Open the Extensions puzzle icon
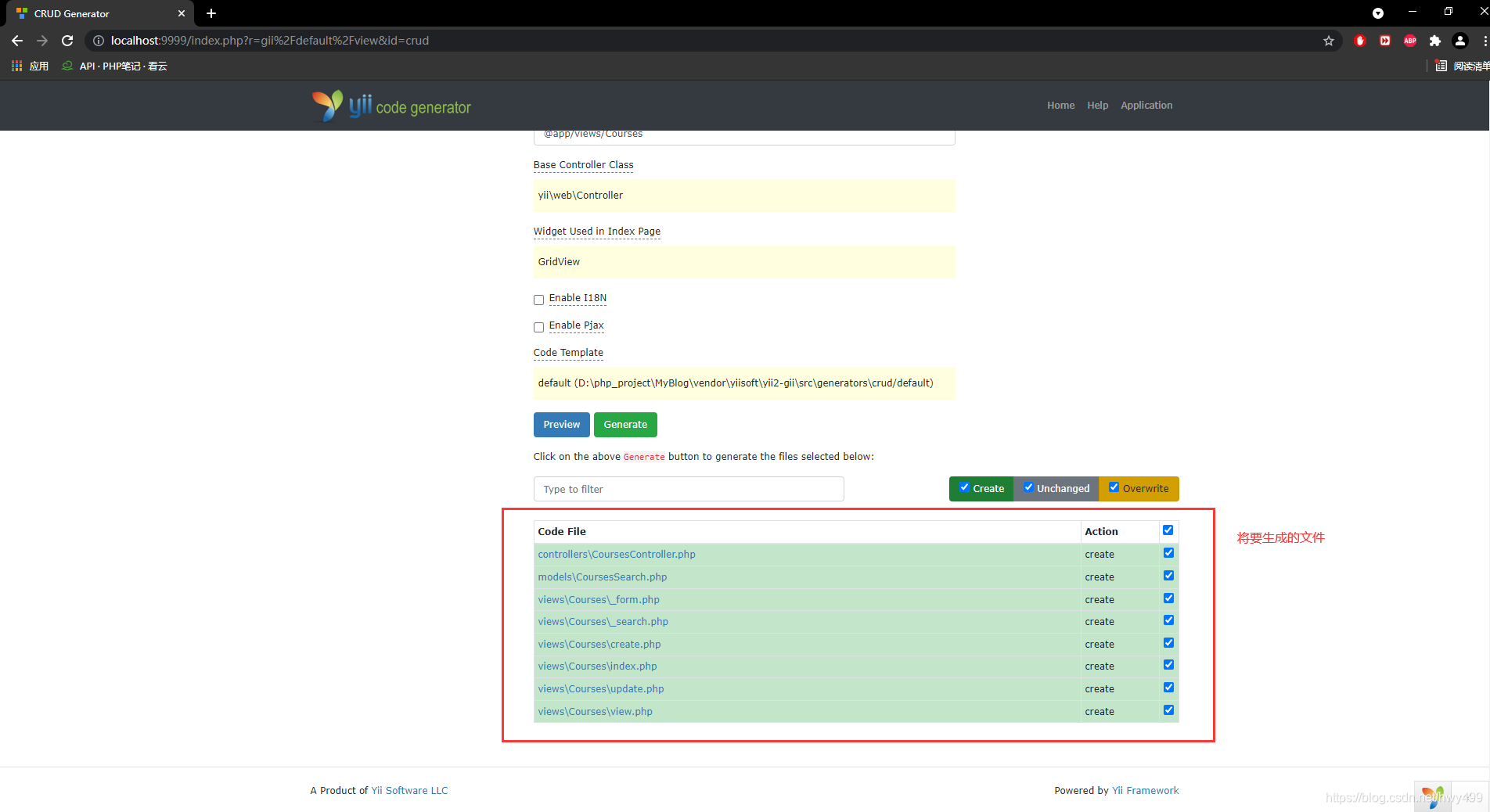1490x812 pixels. tap(1435, 41)
